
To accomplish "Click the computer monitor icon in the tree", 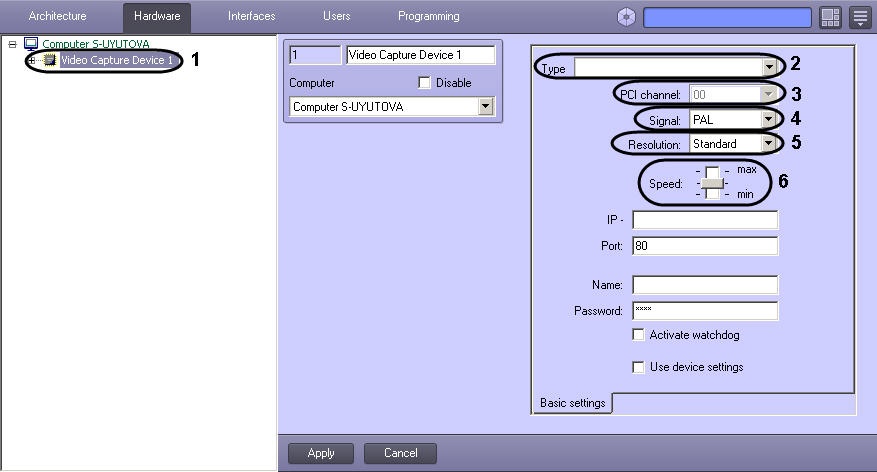I will pyautogui.click(x=31, y=44).
